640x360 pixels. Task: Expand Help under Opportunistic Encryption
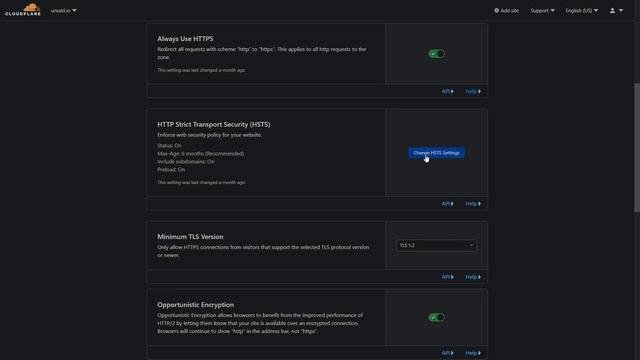tap(473, 353)
